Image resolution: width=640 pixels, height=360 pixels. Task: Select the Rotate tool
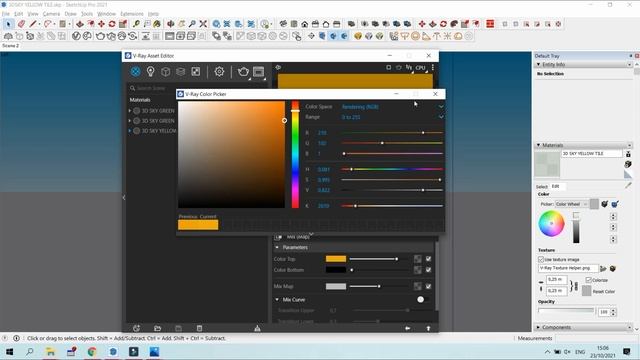click(x=112, y=24)
